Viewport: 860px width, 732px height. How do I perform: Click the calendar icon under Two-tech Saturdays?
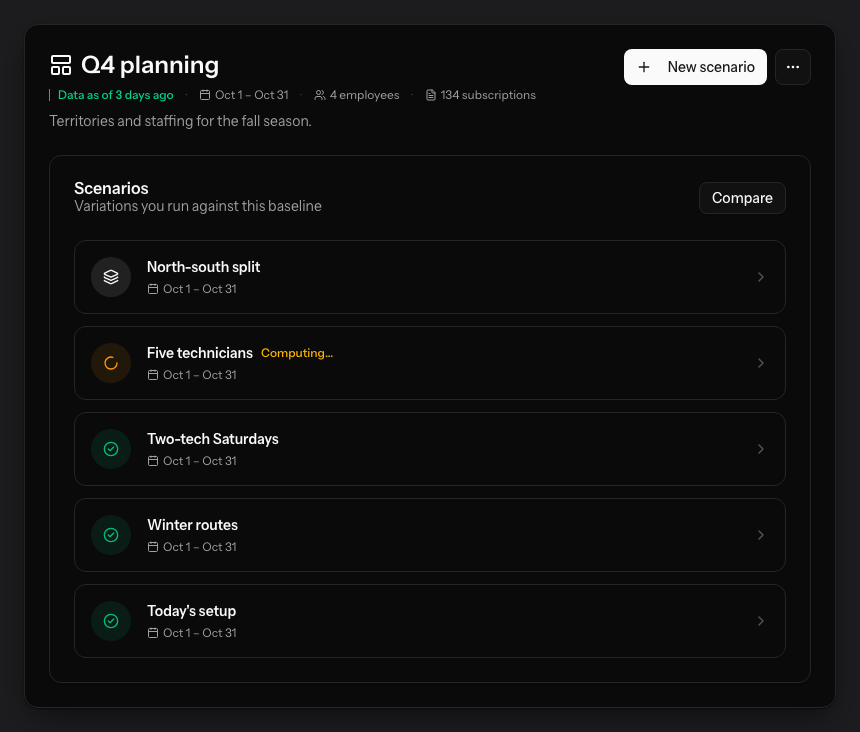click(153, 461)
